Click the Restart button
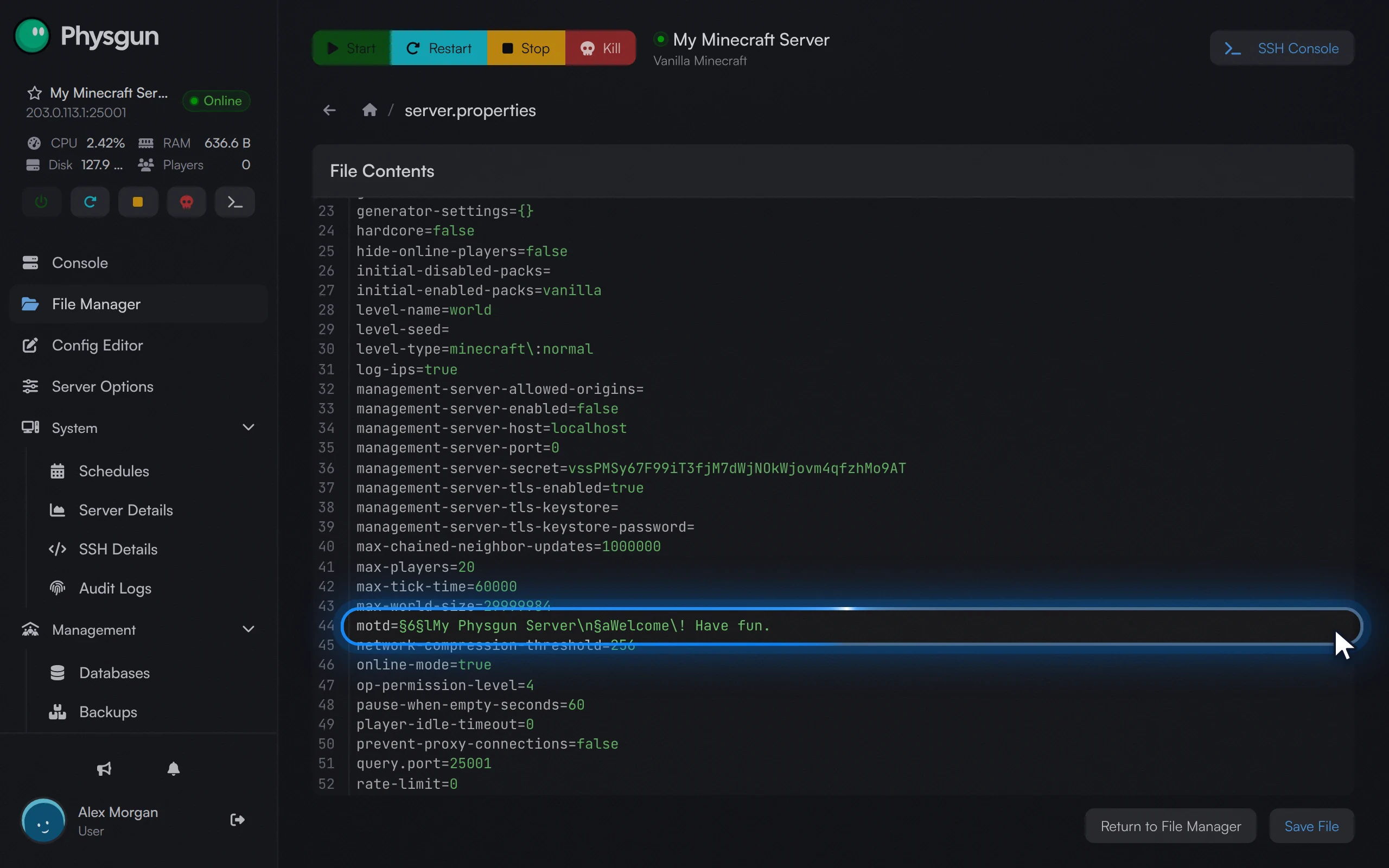The width and height of the screenshot is (1389, 868). 439,48
